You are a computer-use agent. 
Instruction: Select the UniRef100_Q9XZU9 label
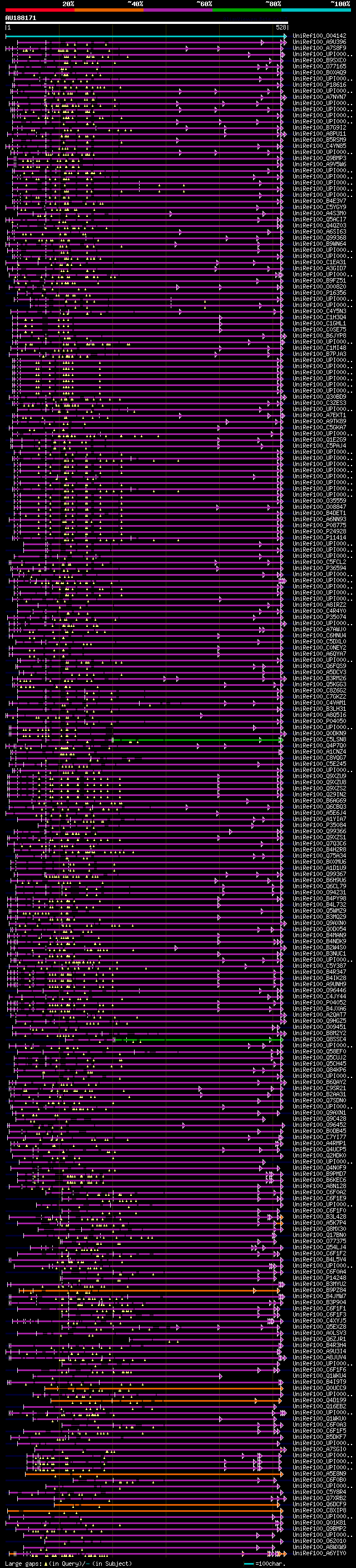point(319,776)
